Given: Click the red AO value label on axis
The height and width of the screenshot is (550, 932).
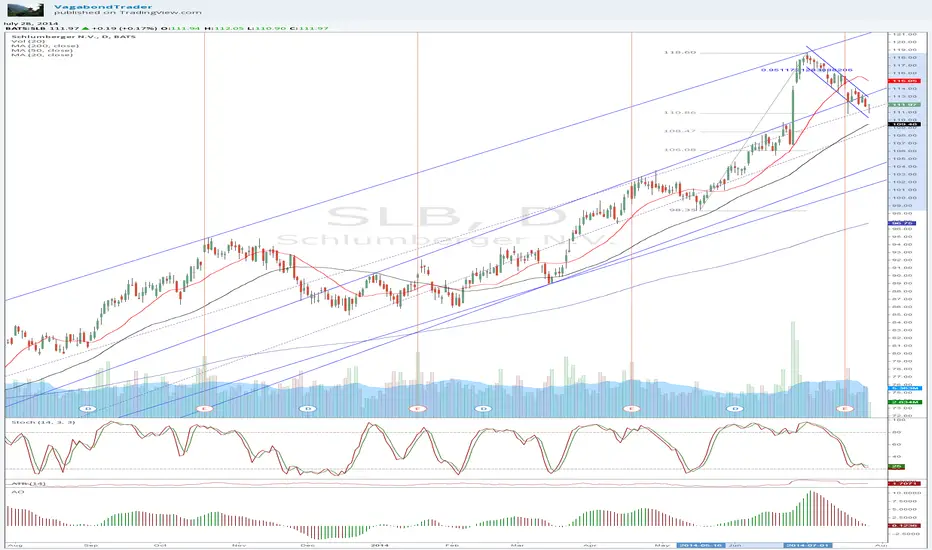Looking at the screenshot, I should [x=903, y=525].
